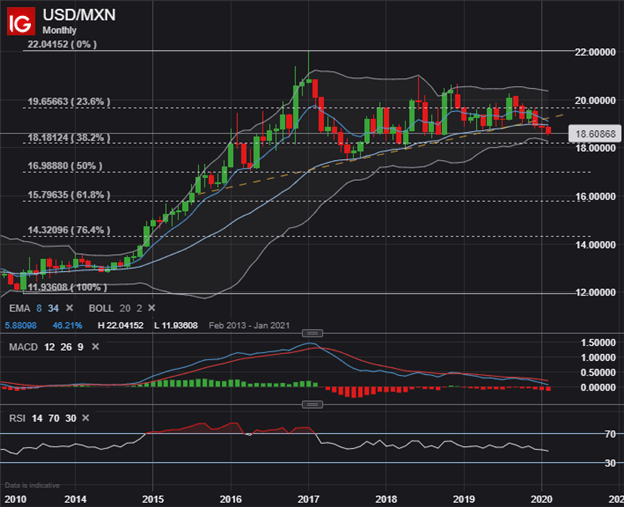Grab the resize handle above the RSI panel
The image size is (624, 507).
tap(312, 405)
